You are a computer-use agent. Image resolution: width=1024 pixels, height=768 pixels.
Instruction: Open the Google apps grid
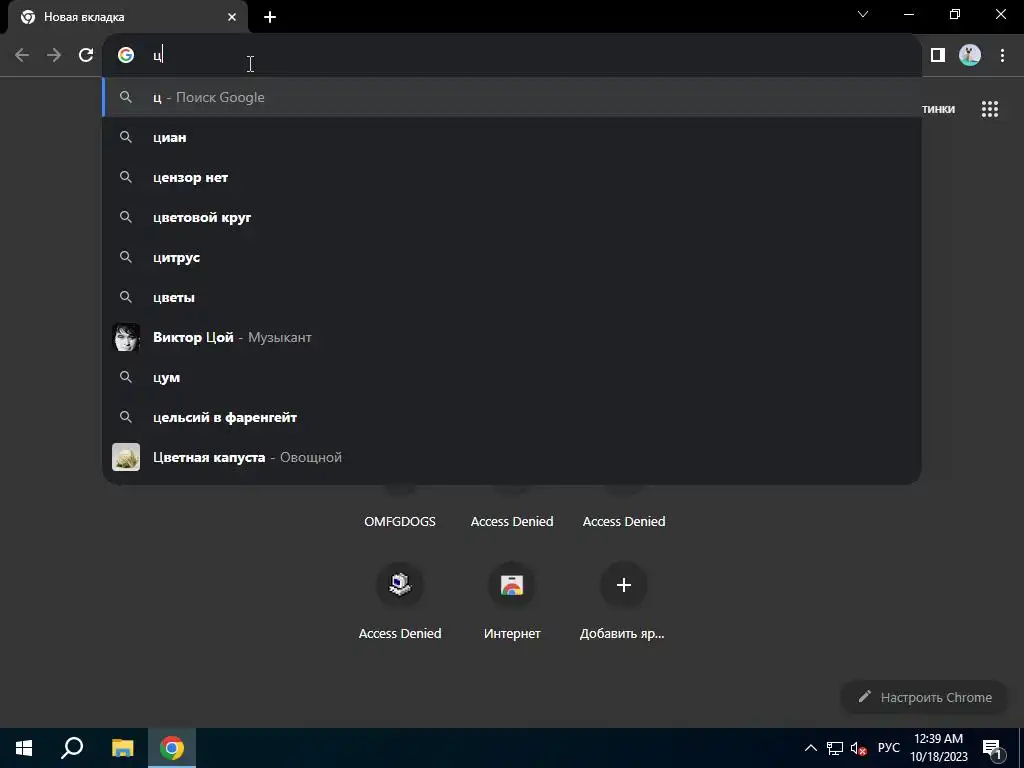(989, 109)
